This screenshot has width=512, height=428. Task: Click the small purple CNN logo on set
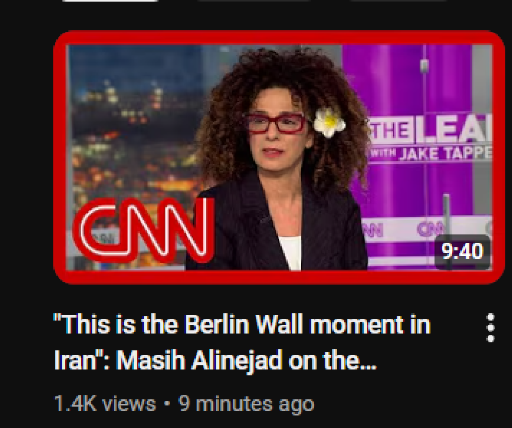(430, 229)
